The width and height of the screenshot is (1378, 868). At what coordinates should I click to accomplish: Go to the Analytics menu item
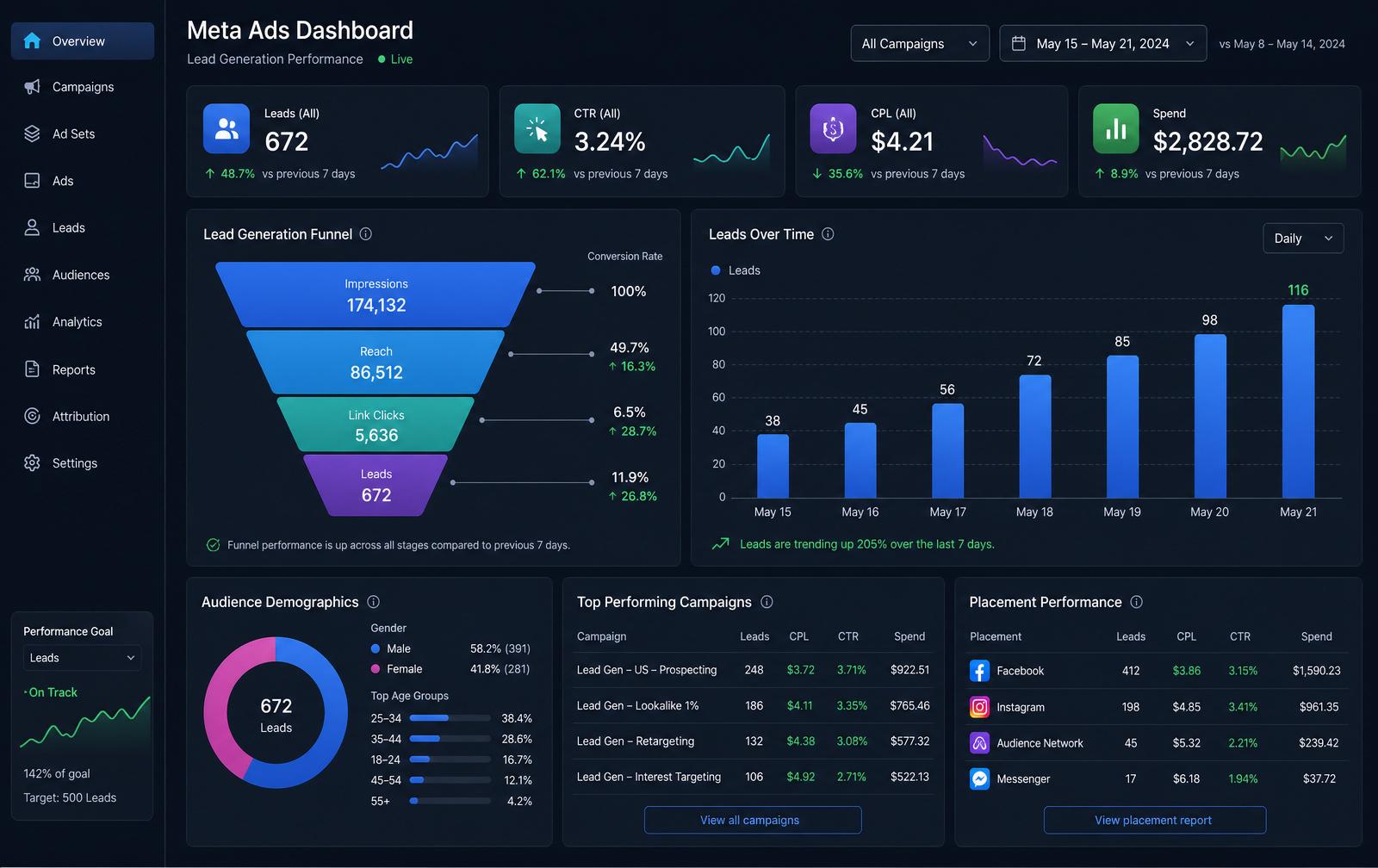[83, 321]
